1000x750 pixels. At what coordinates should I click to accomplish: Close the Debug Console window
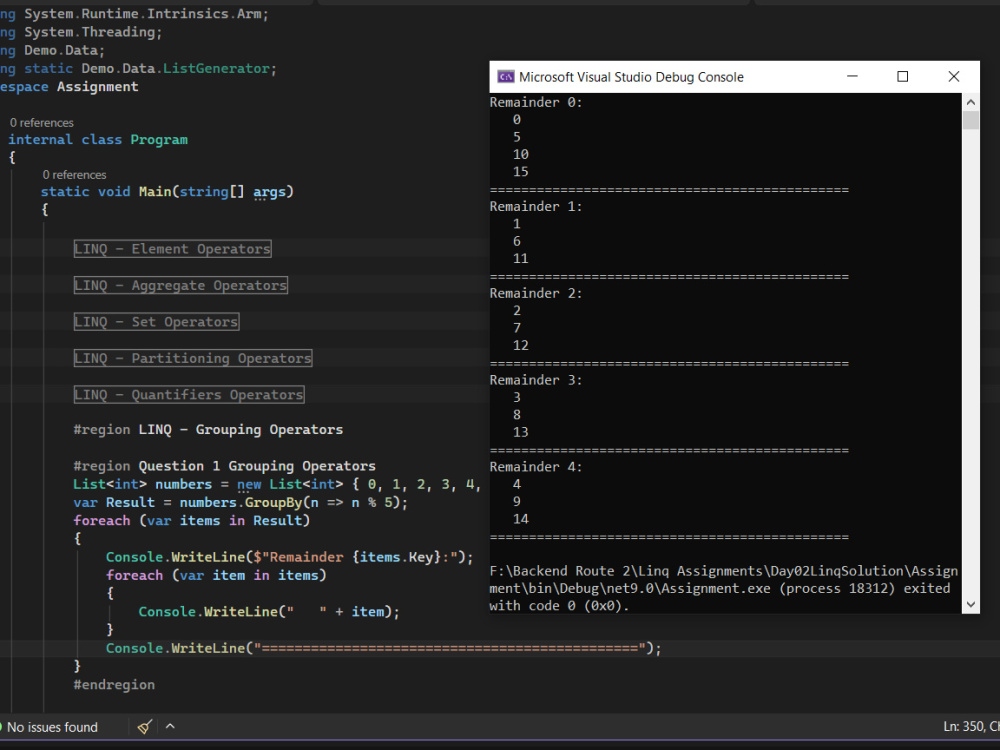[953, 77]
